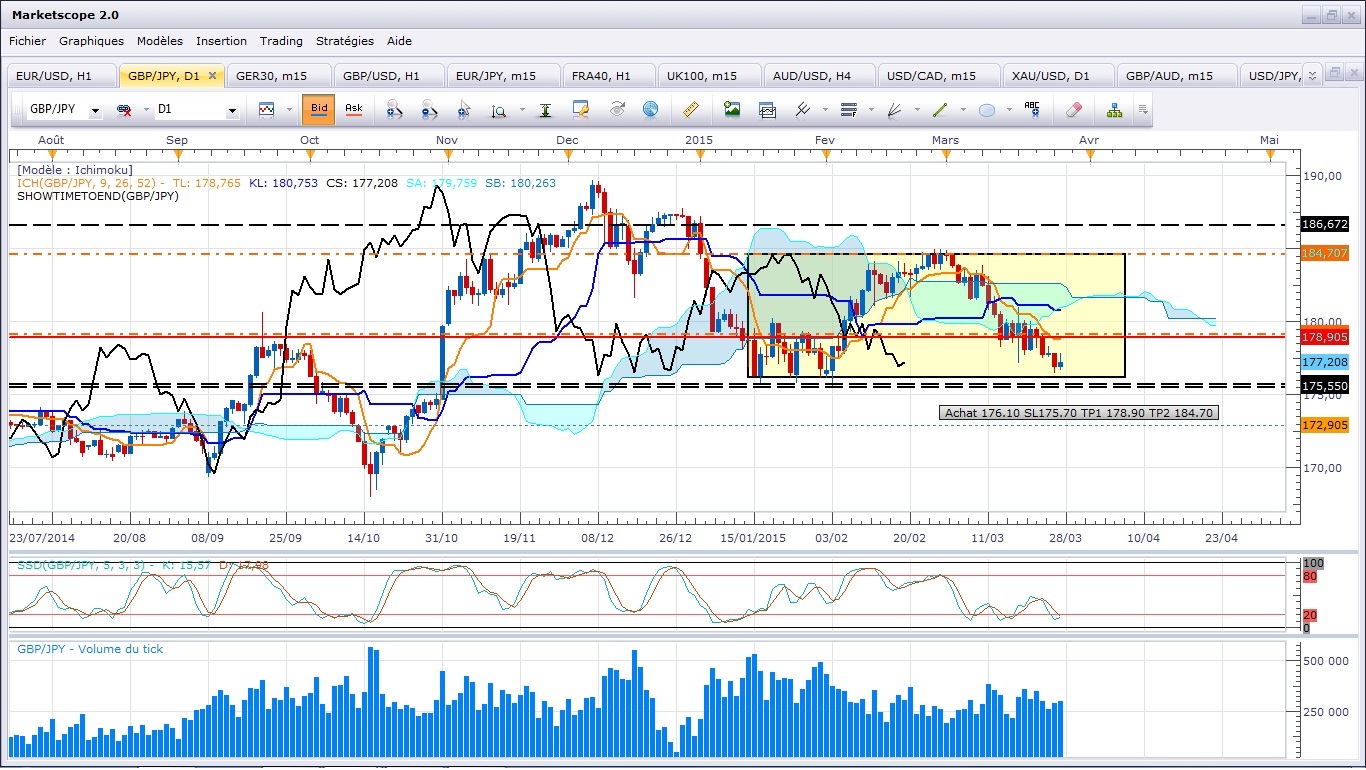
Task: Click the Achat 176.10 trade note label
Action: [x=1079, y=413]
